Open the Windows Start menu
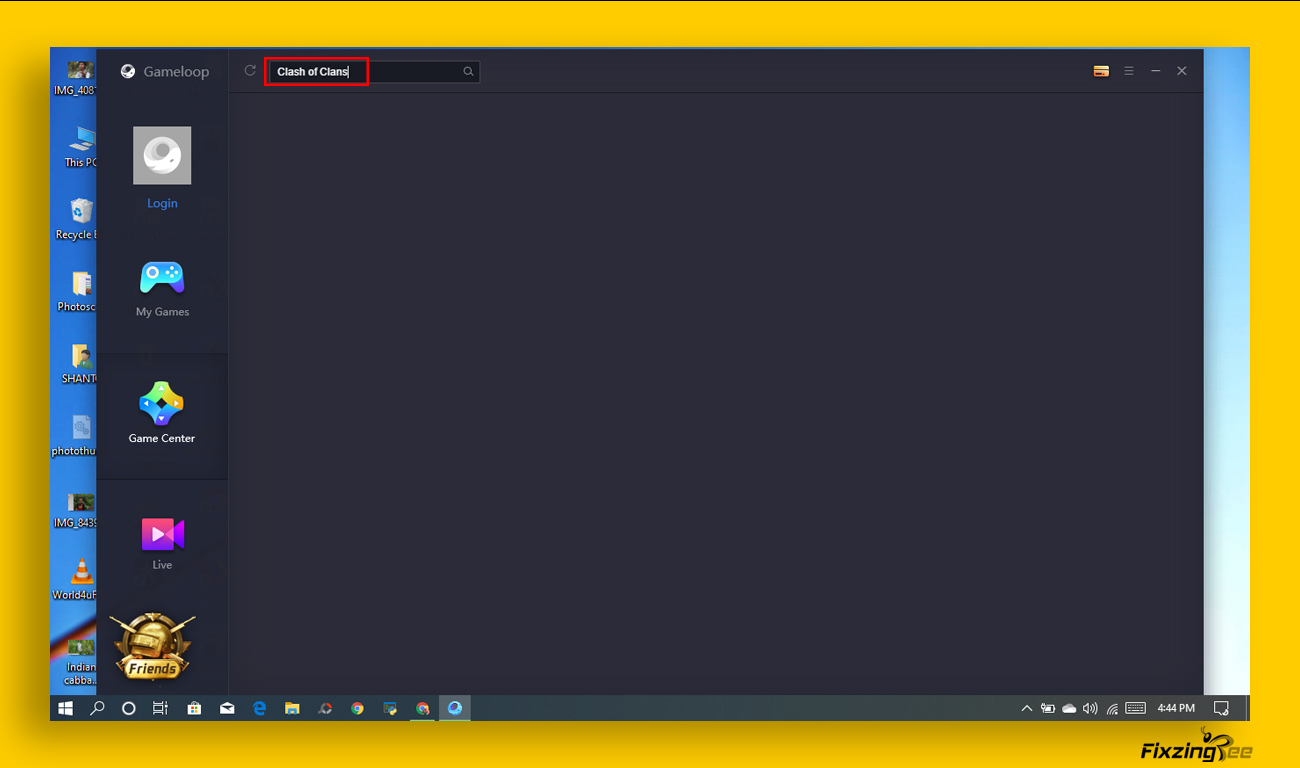Image resolution: width=1300 pixels, height=768 pixels. coord(66,708)
